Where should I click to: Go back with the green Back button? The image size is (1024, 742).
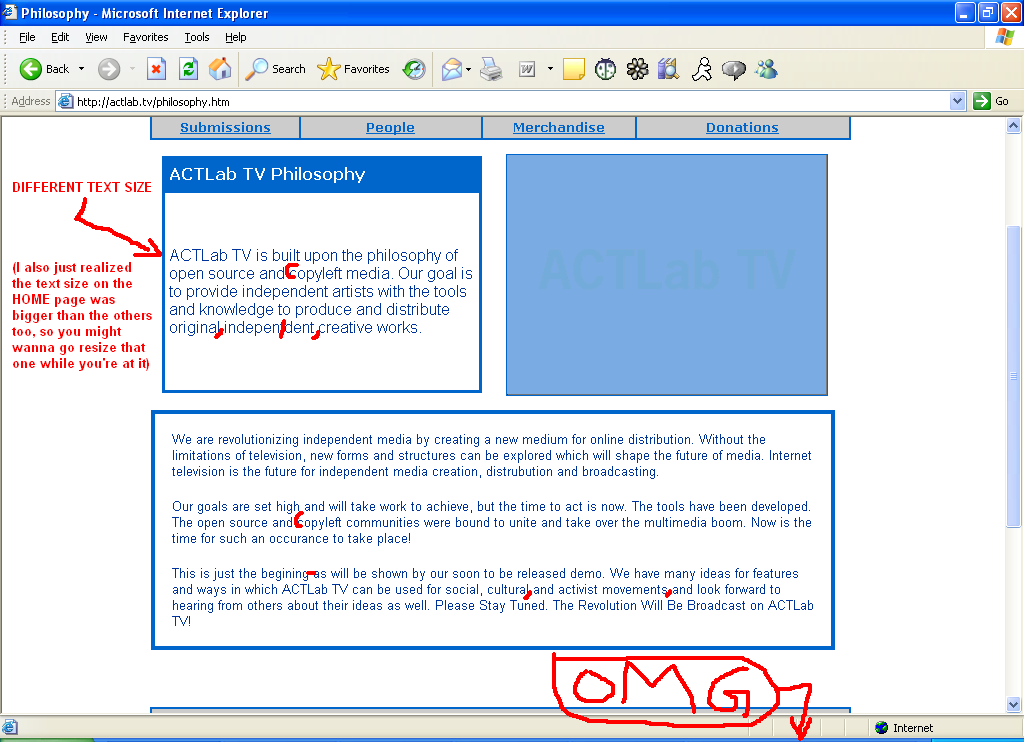[x=44, y=69]
